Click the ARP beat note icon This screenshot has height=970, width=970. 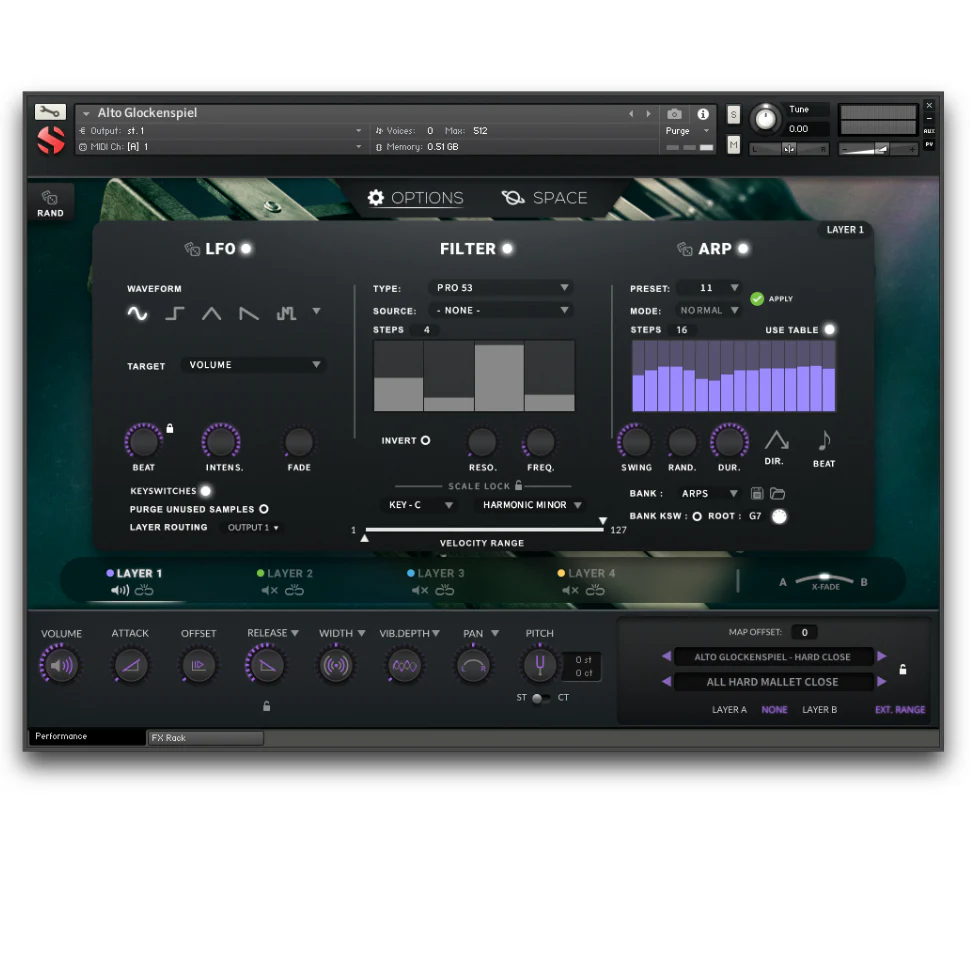pos(824,440)
